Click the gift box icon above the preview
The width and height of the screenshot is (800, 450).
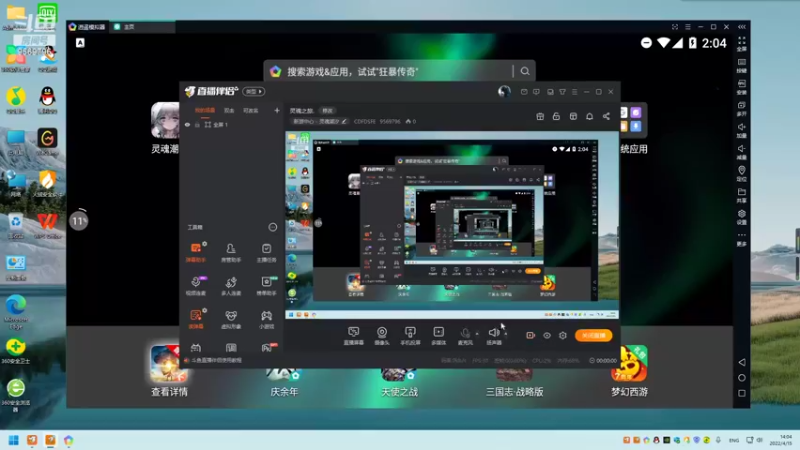540,116
